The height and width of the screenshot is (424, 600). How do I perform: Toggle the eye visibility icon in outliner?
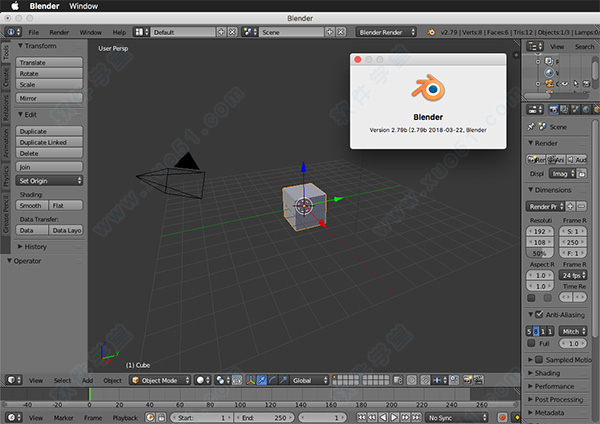[x=564, y=83]
